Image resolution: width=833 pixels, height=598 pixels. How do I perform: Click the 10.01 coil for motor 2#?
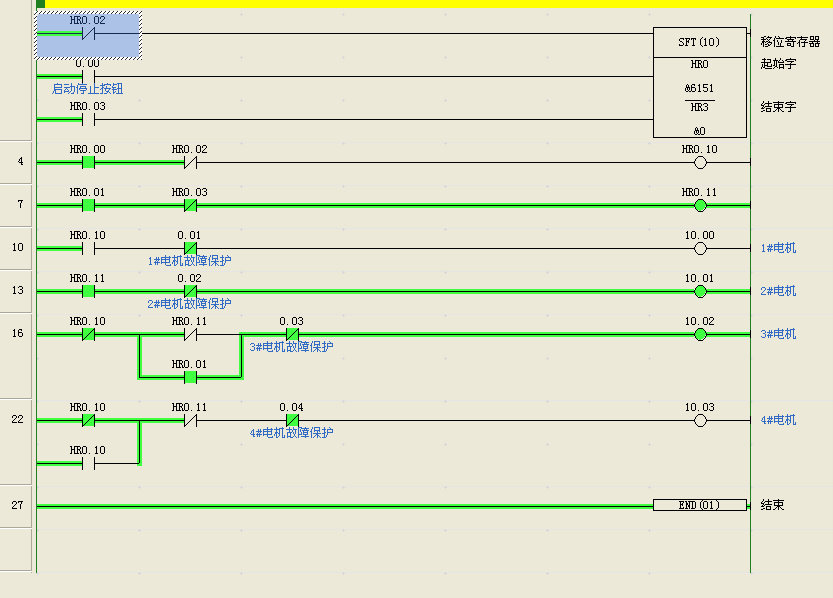tap(700, 292)
